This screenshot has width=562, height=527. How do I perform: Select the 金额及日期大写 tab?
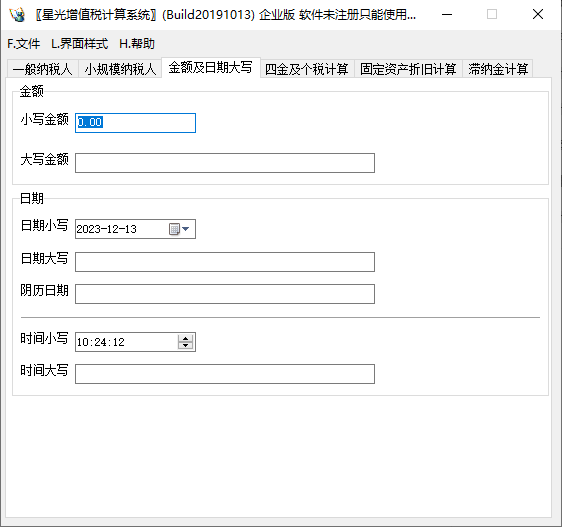click(211, 67)
